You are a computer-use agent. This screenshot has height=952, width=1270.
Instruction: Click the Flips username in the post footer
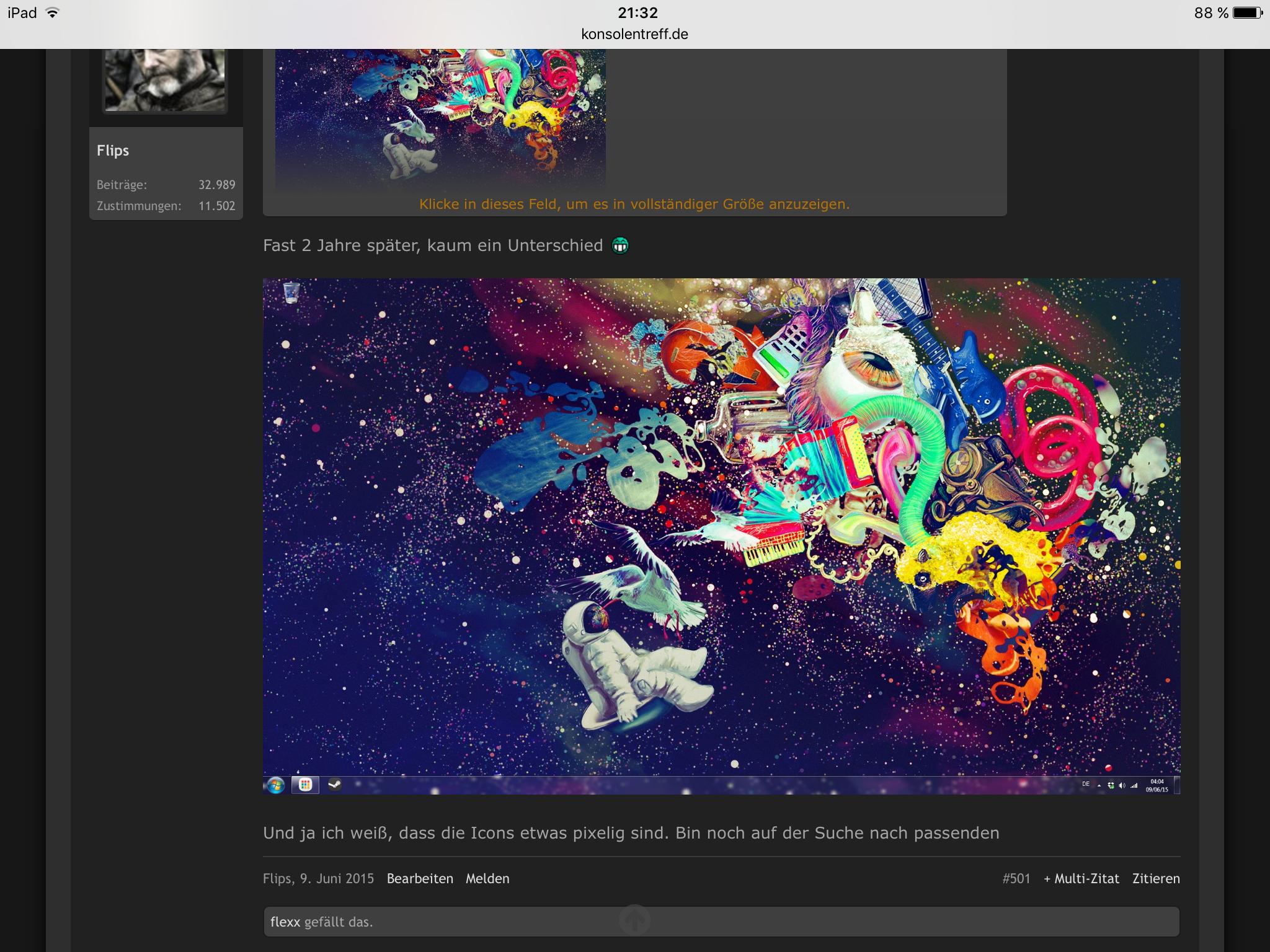click(x=277, y=879)
